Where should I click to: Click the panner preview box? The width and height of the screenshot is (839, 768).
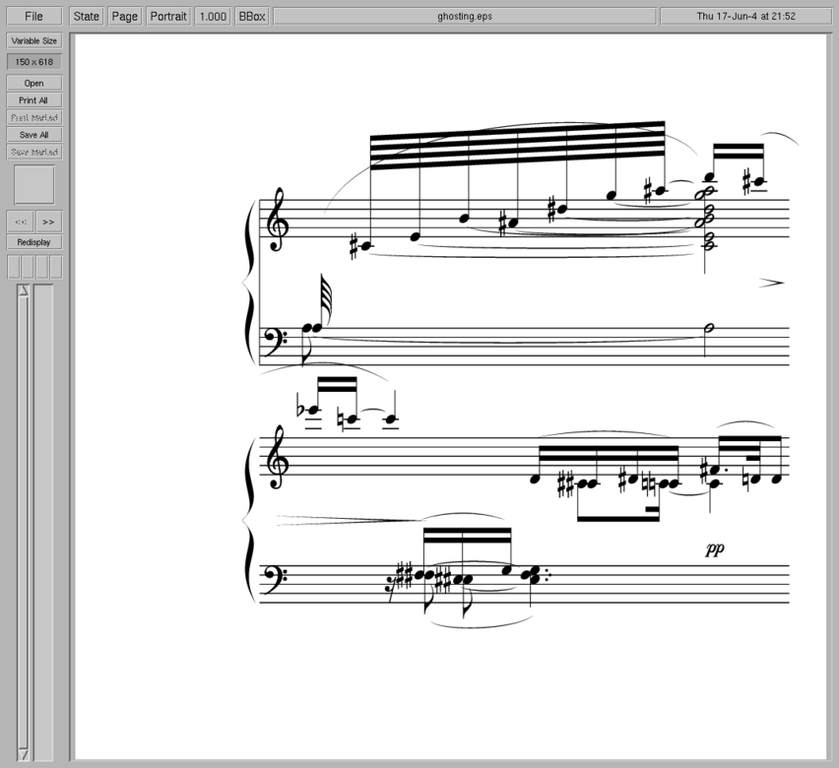tap(34, 185)
